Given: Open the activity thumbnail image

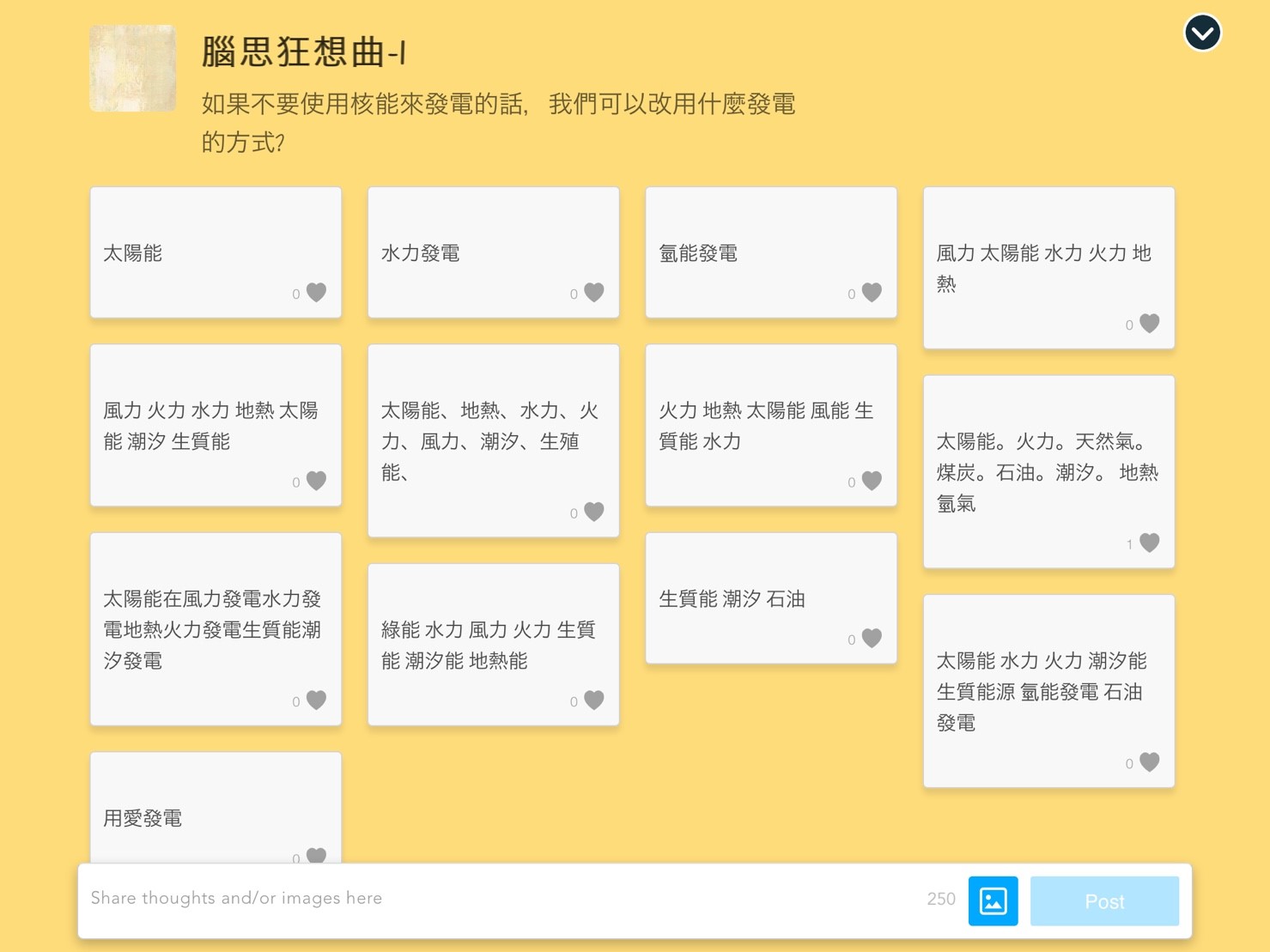Looking at the screenshot, I should (133, 69).
